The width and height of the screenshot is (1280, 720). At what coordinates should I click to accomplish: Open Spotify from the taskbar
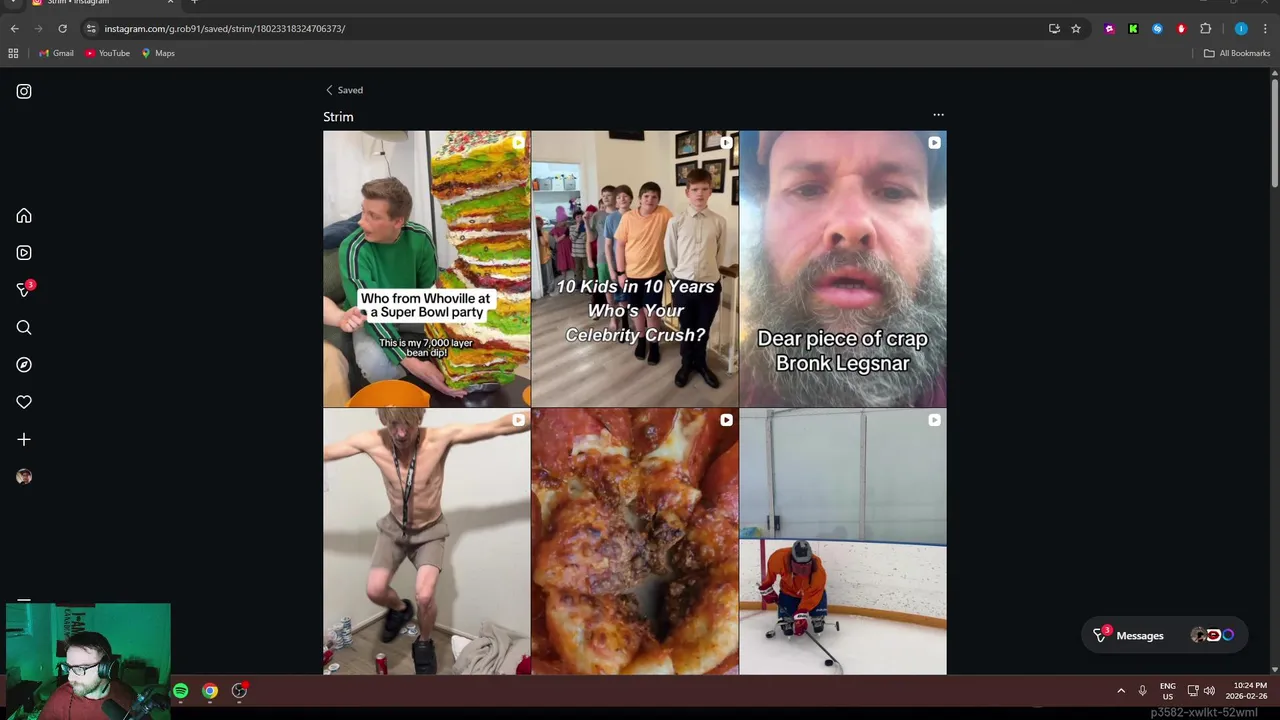pos(181,691)
